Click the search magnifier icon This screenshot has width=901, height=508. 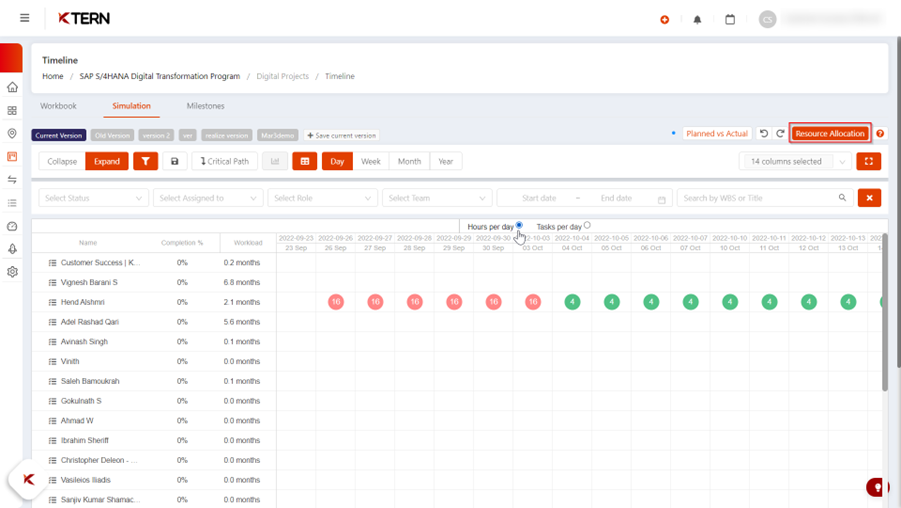[x=842, y=198]
